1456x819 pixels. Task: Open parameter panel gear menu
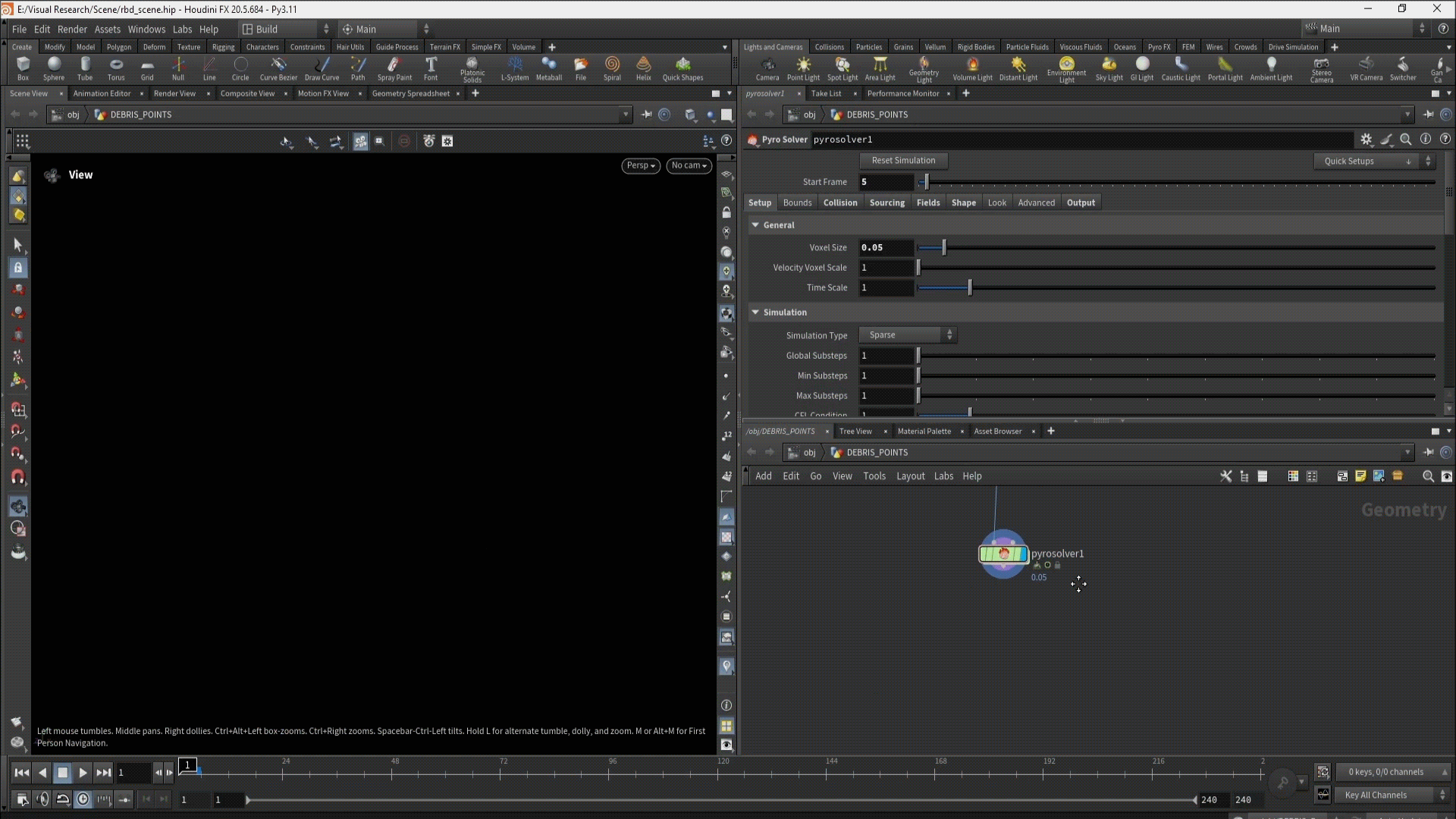click(x=1366, y=140)
